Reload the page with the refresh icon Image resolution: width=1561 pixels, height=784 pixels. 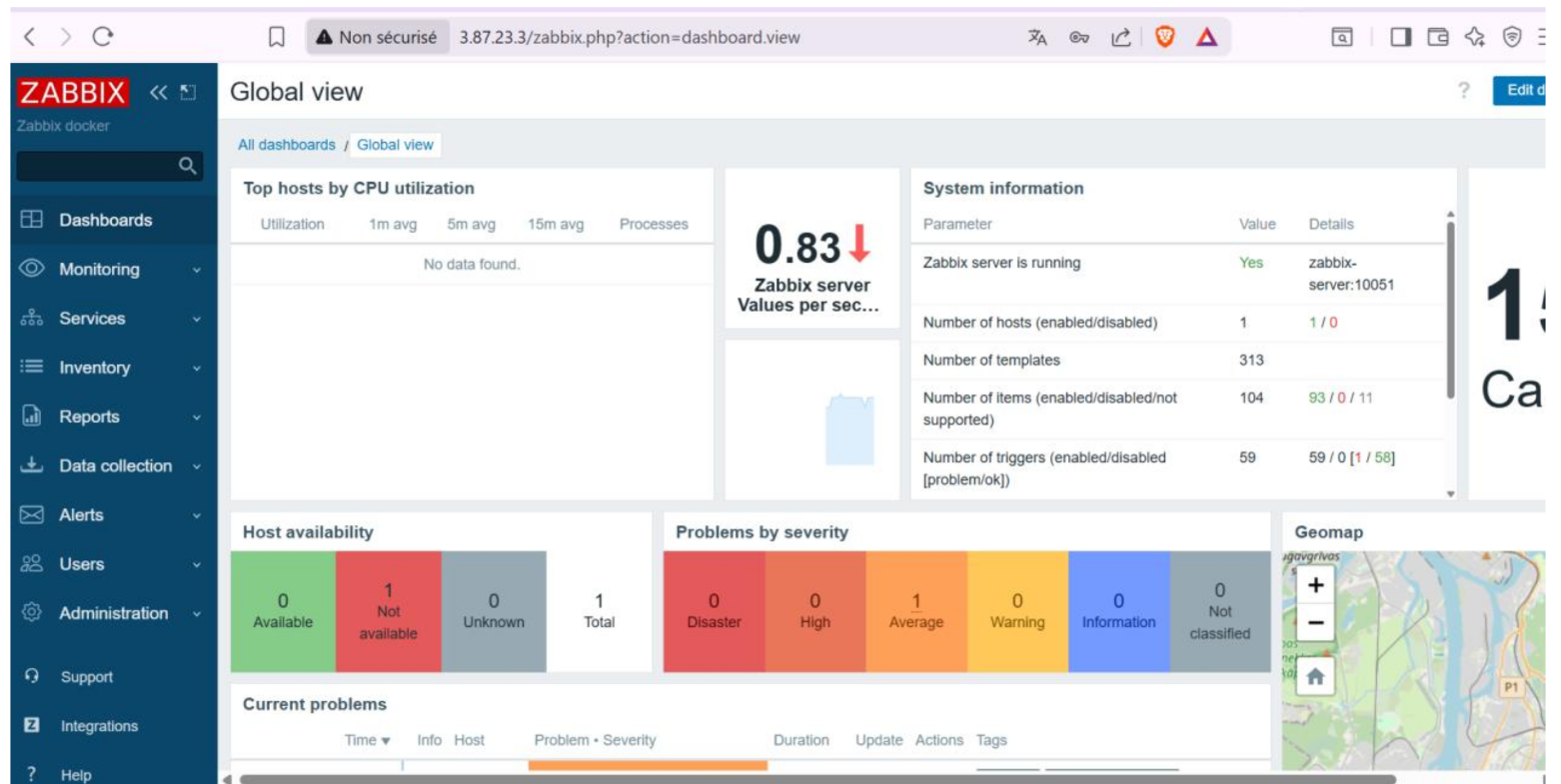pyautogui.click(x=103, y=37)
